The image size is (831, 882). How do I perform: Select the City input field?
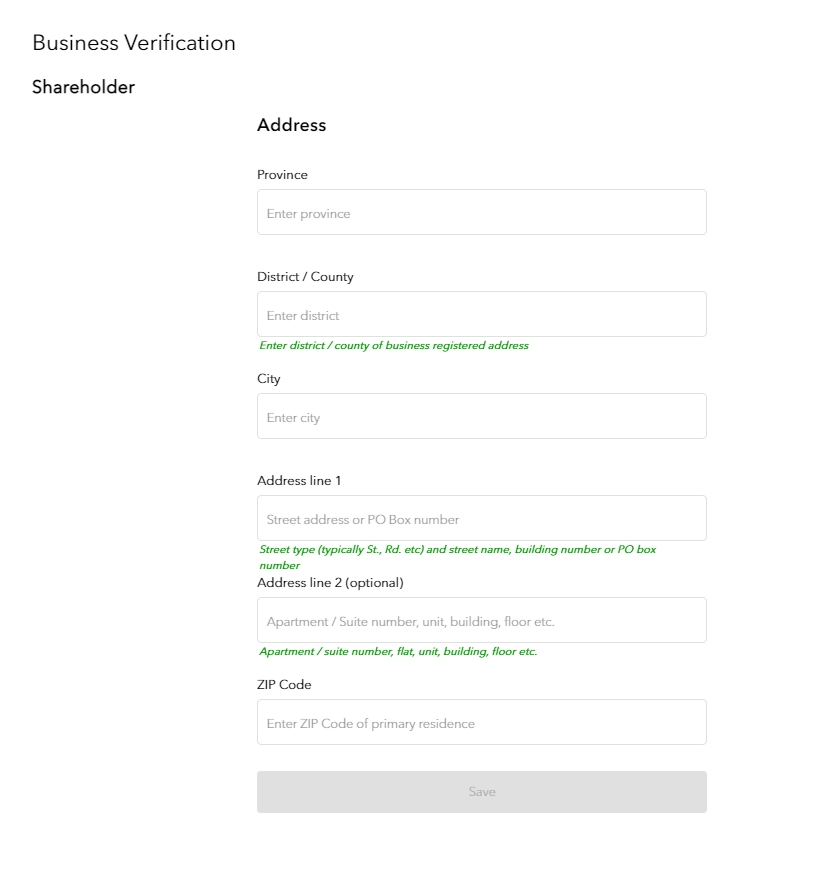[481, 416]
